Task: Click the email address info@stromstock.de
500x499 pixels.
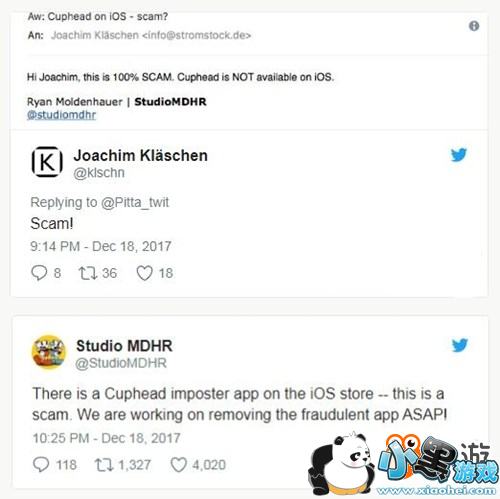Action: point(197,35)
